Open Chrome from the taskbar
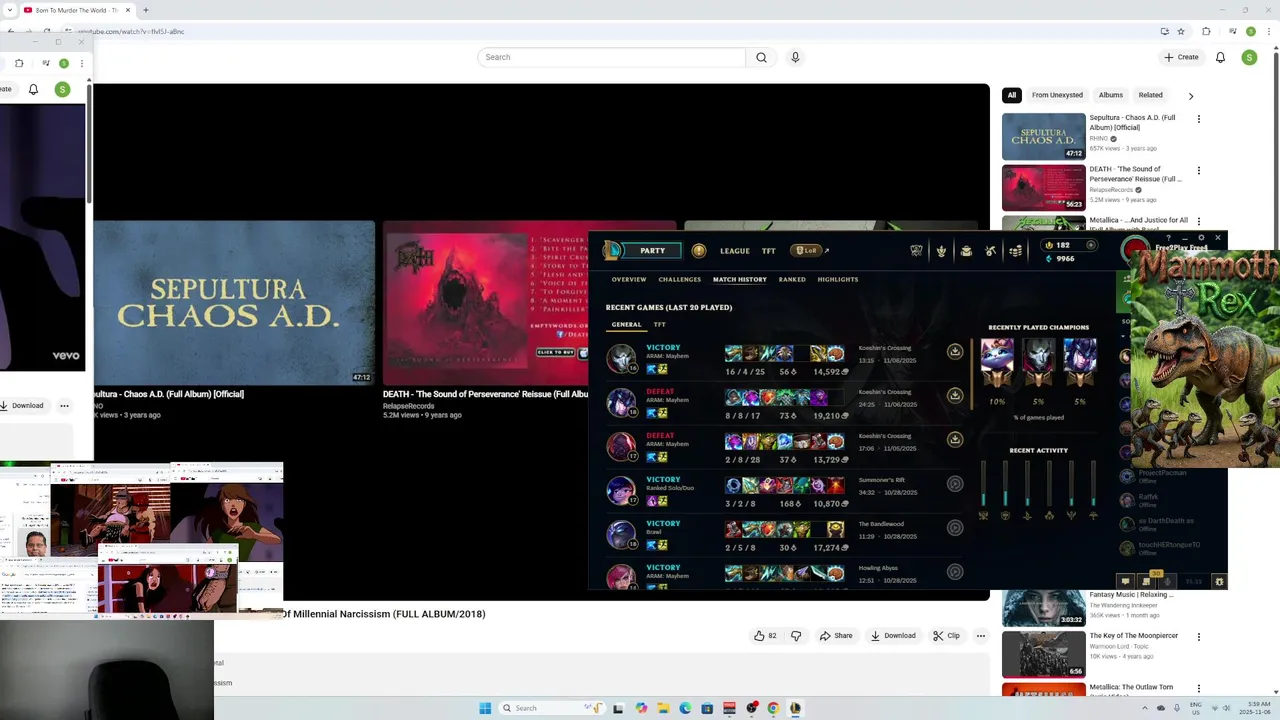This screenshot has height=720, width=1280. (x=773, y=708)
